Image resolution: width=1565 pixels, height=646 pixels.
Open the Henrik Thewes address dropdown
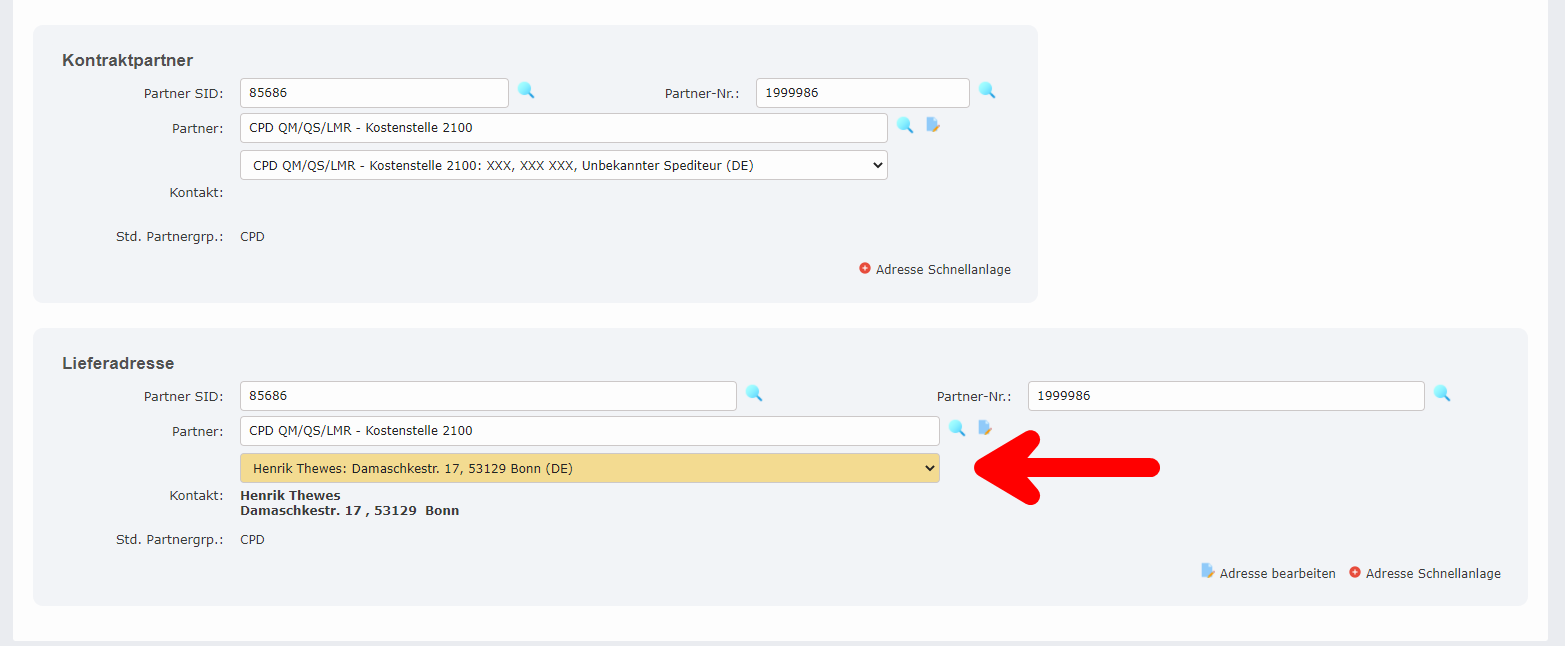tap(590, 468)
